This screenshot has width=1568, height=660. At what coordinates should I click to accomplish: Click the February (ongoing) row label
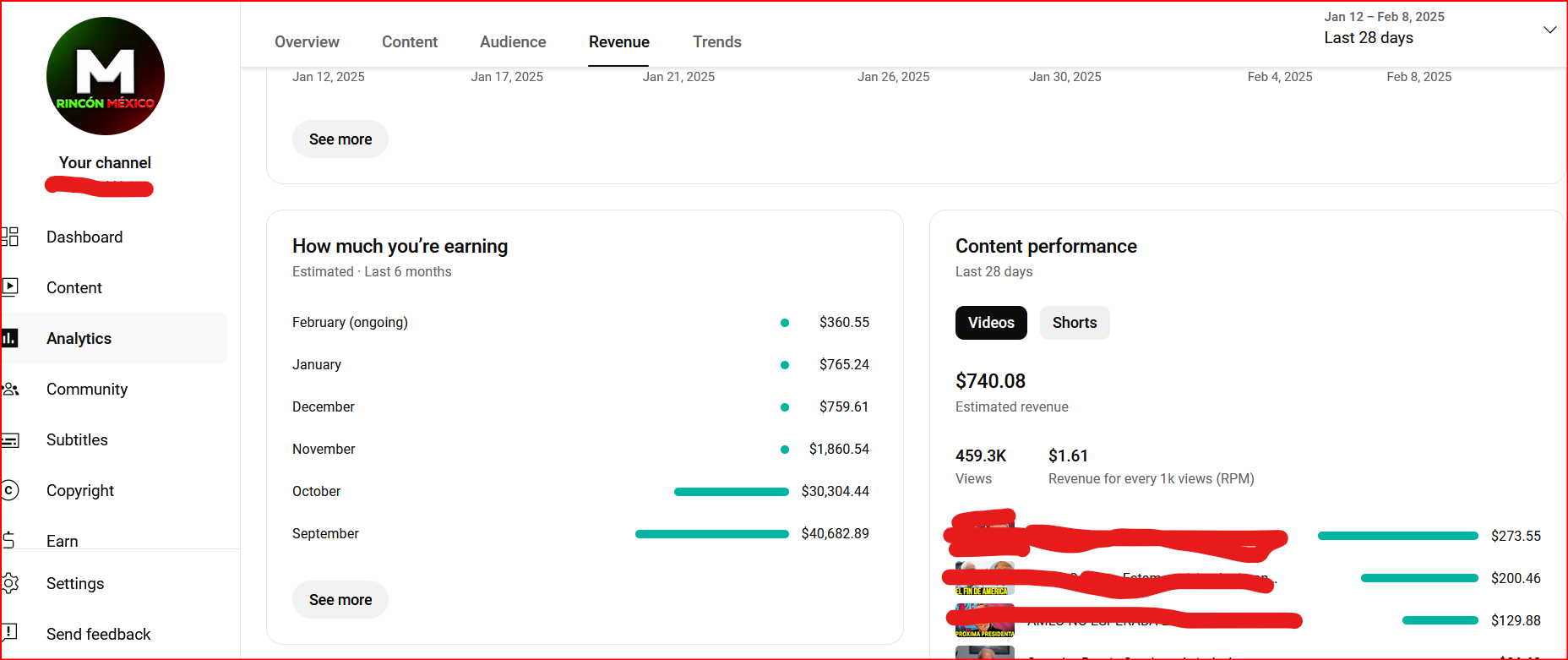[350, 323]
